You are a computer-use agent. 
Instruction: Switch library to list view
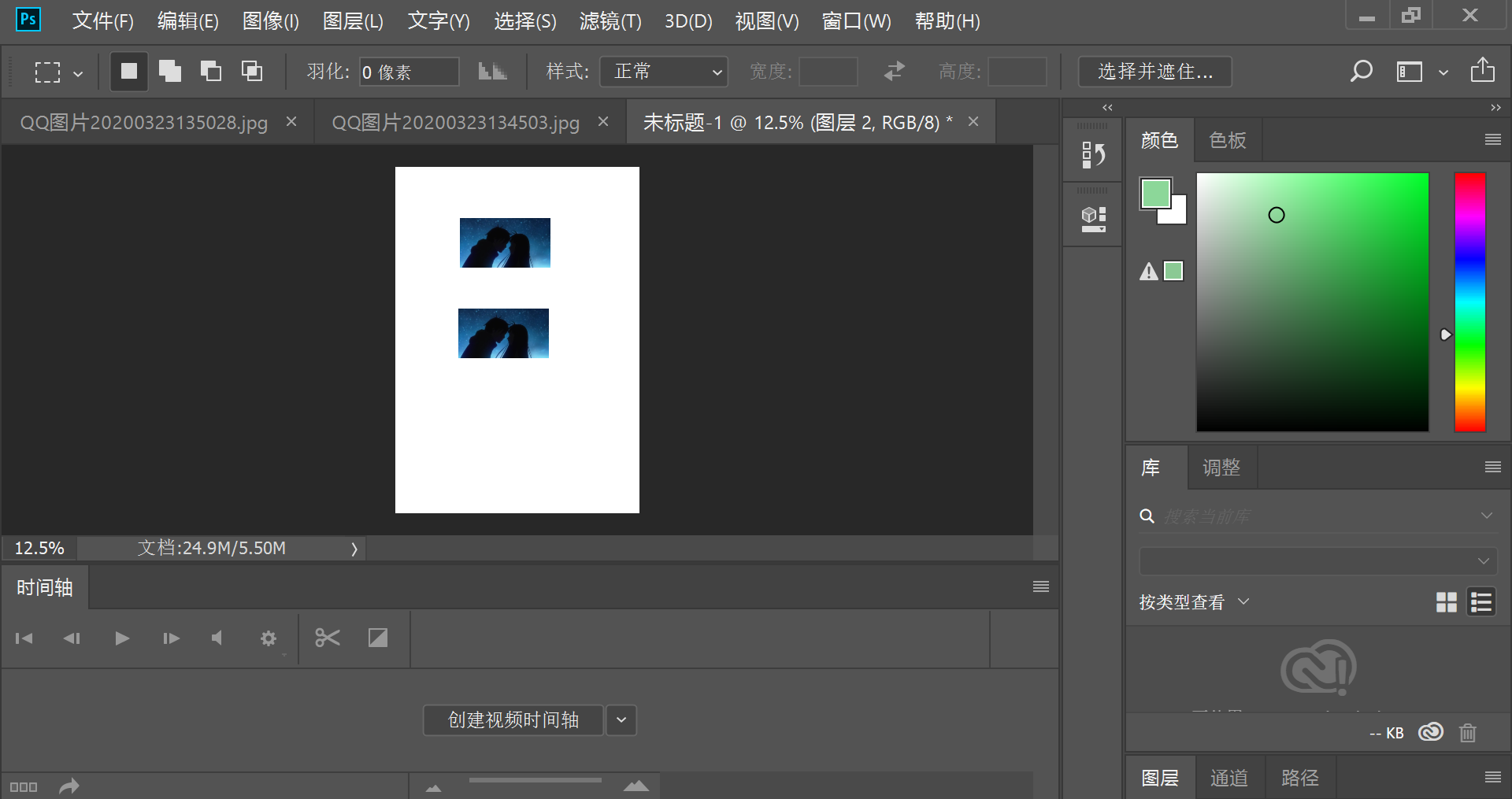point(1481,602)
